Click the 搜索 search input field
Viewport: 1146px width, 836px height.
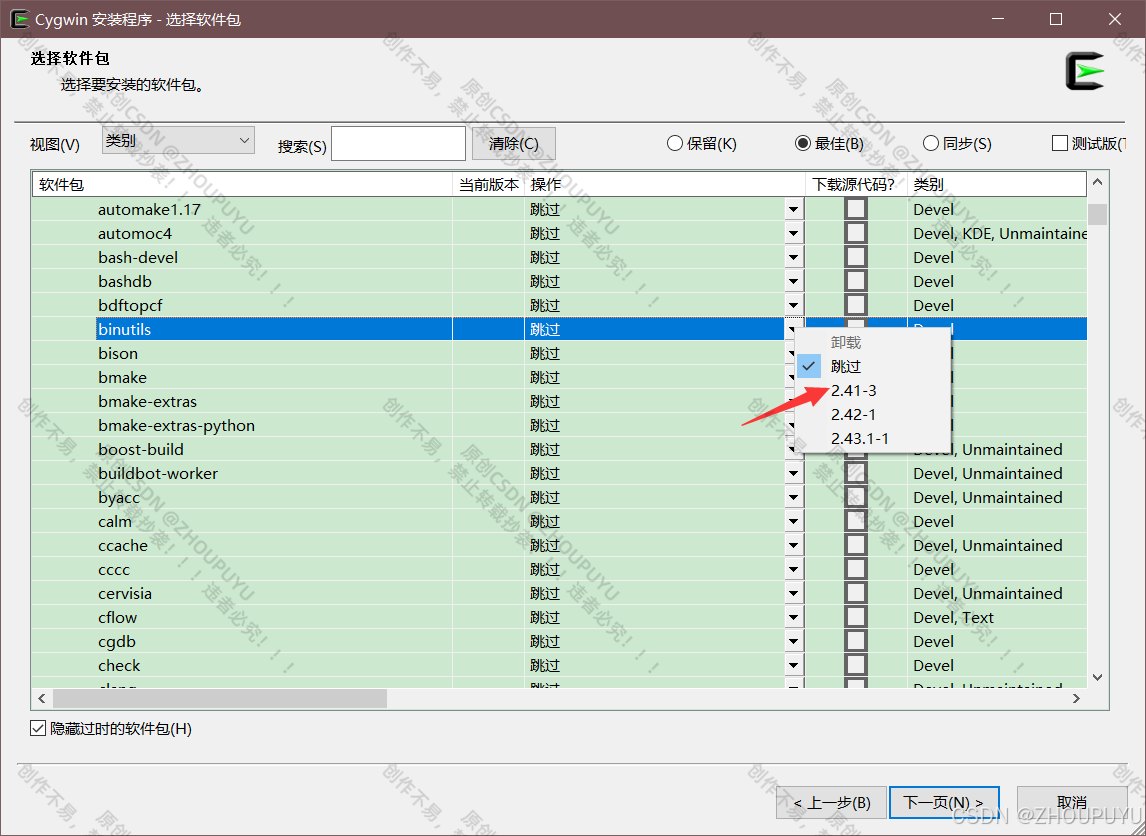point(398,143)
